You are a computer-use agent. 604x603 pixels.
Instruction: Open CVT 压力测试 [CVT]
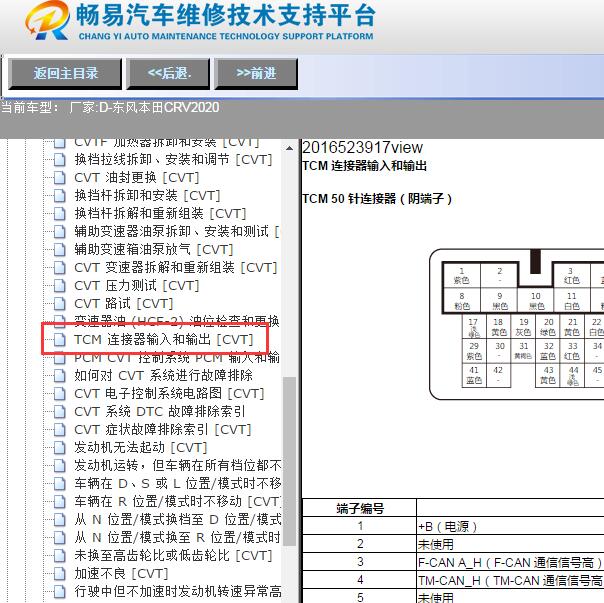(137, 286)
